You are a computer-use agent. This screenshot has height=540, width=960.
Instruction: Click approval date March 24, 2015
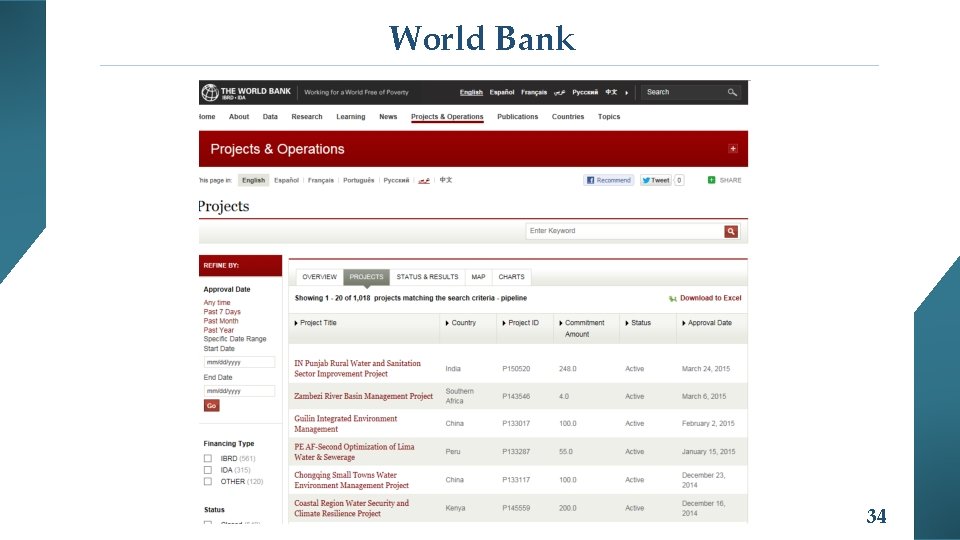706,369
